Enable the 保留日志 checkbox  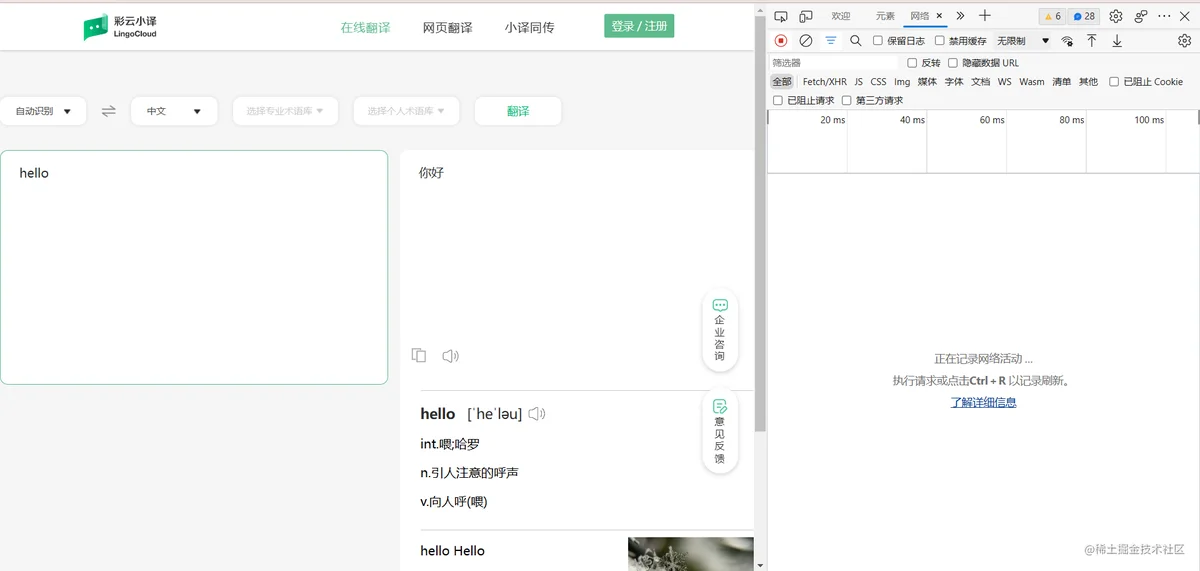pos(878,41)
